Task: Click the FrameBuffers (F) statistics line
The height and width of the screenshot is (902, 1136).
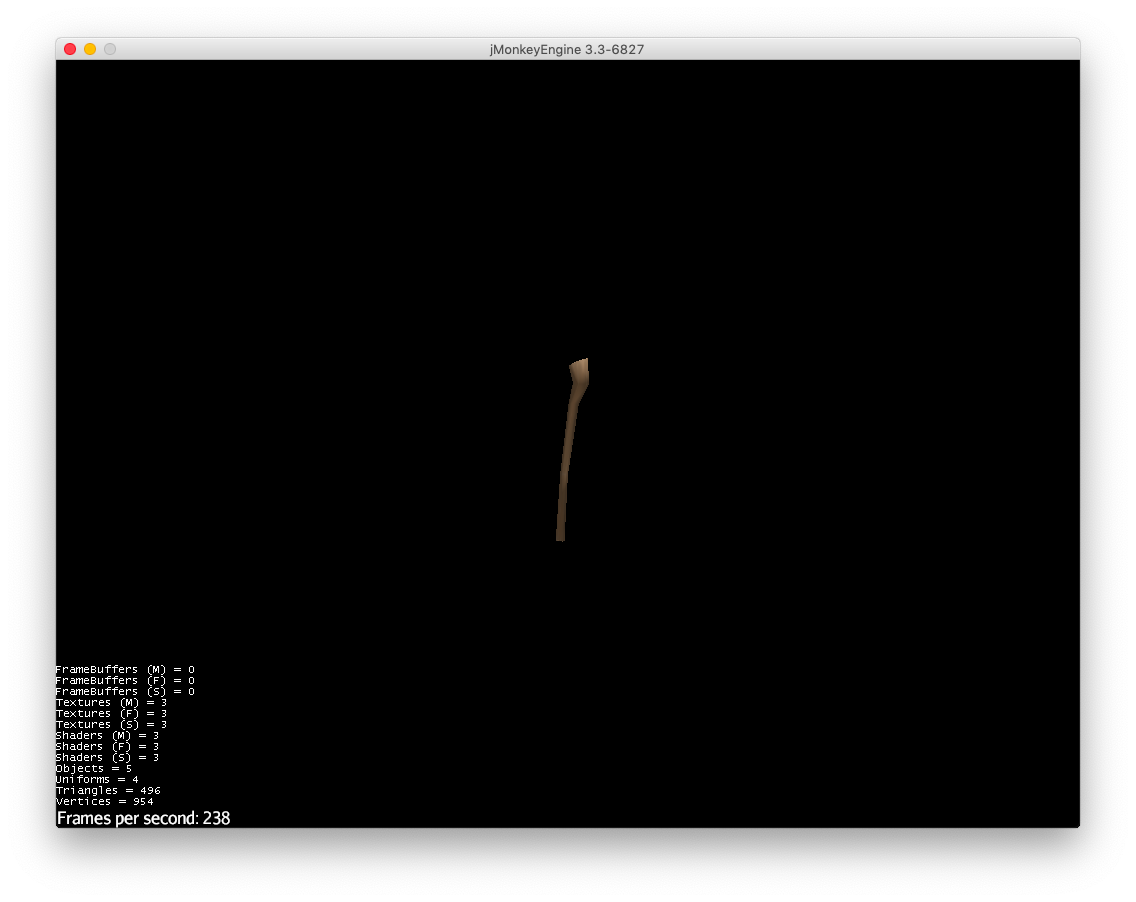Action: coord(124,680)
